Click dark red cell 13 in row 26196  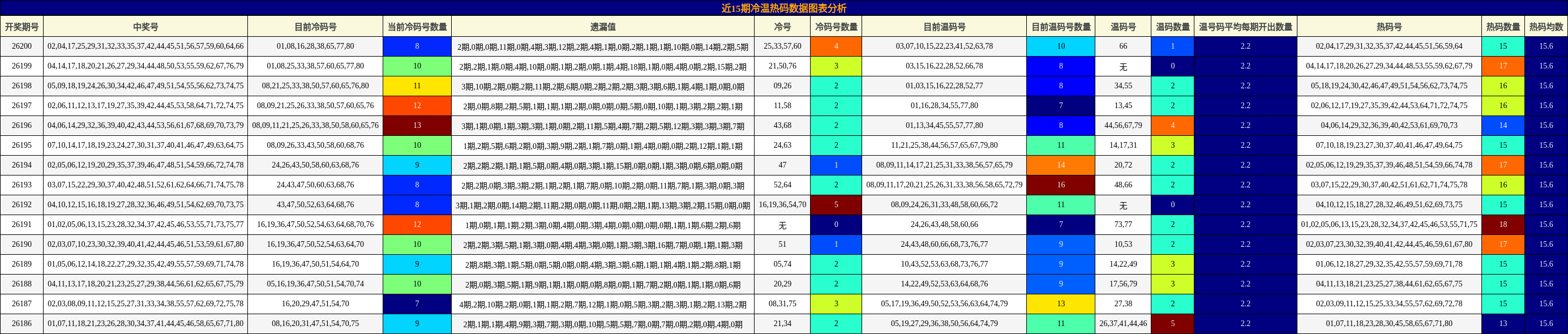(417, 125)
